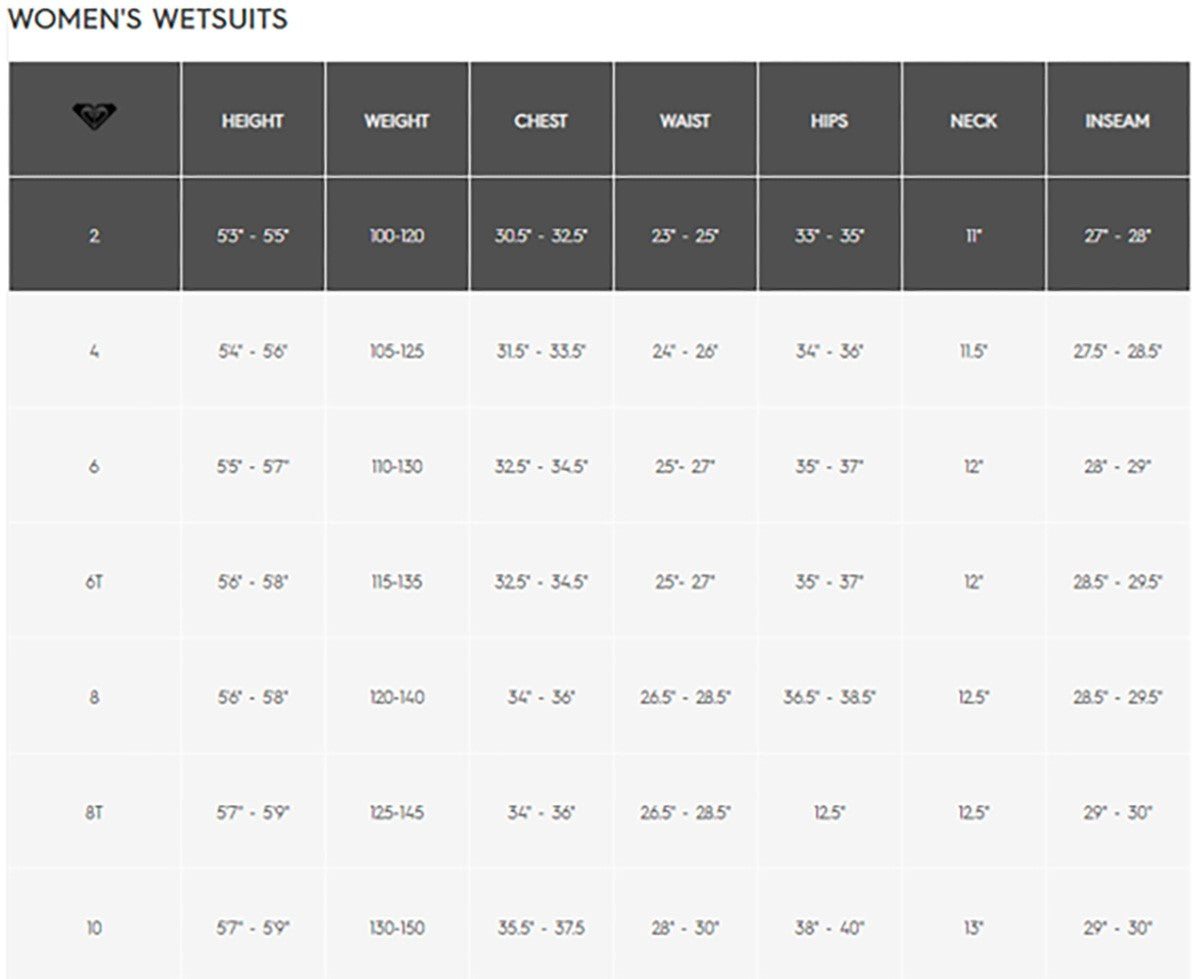1200x979 pixels.
Task: Select the size 2 row label
Action: (94, 237)
